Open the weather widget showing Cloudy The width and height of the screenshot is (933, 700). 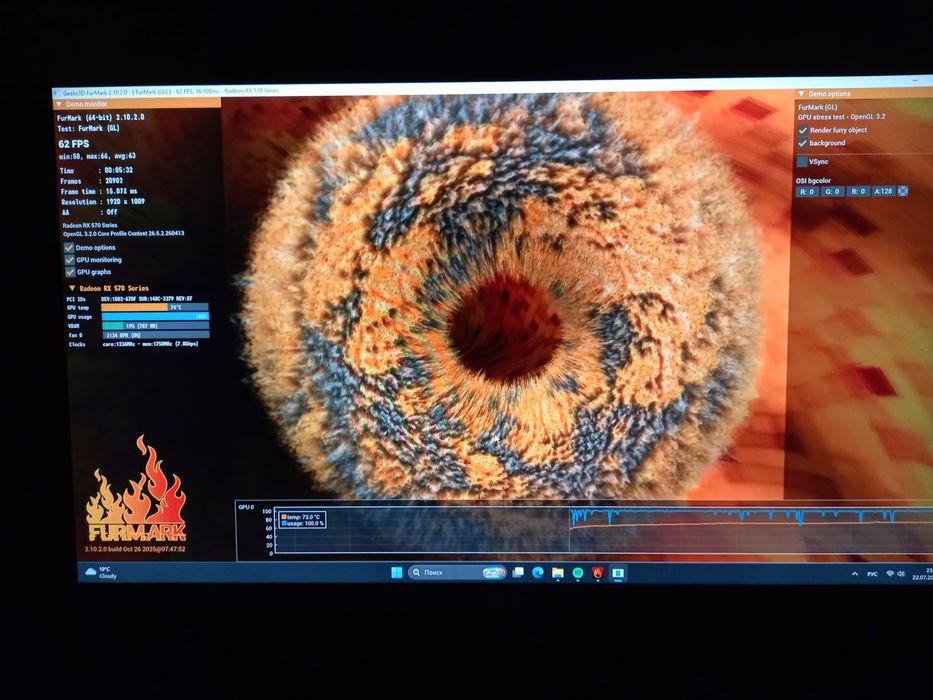pyautogui.click(x=101, y=573)
